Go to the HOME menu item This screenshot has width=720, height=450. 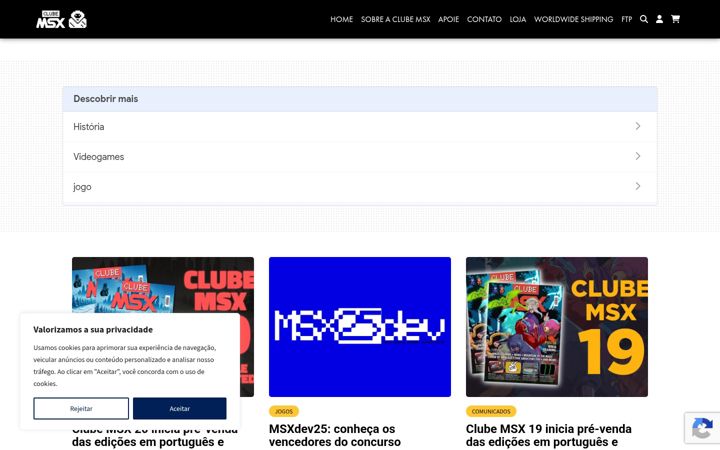(x=342, y=19)
